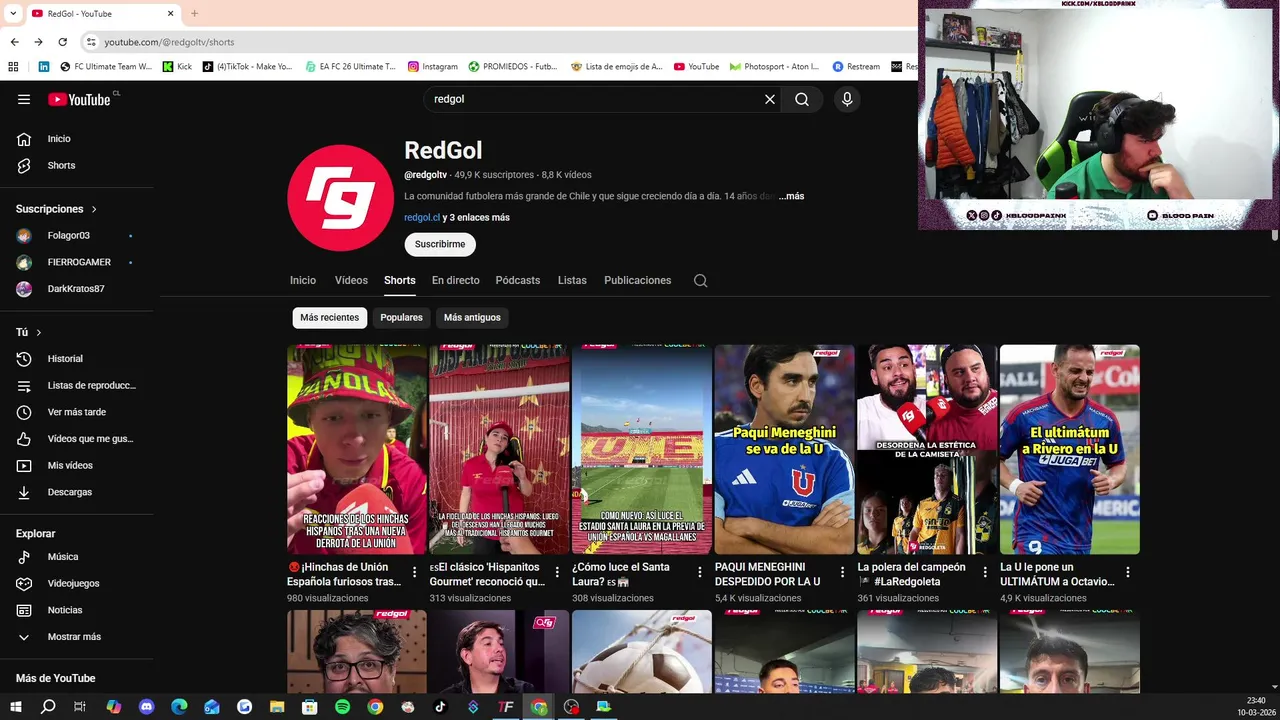Switch to the Inicio channel tab
Screen dimensions: 1280x720
click(303, 280)
